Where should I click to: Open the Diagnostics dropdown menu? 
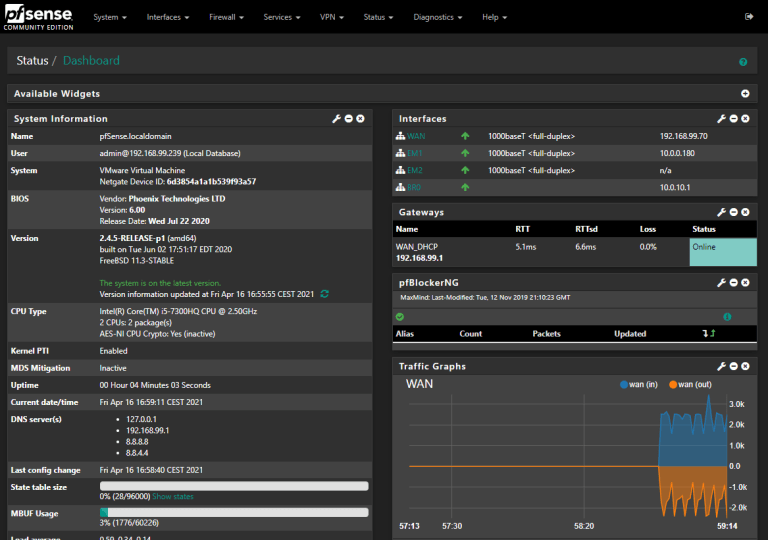click(x=437, y=17)
